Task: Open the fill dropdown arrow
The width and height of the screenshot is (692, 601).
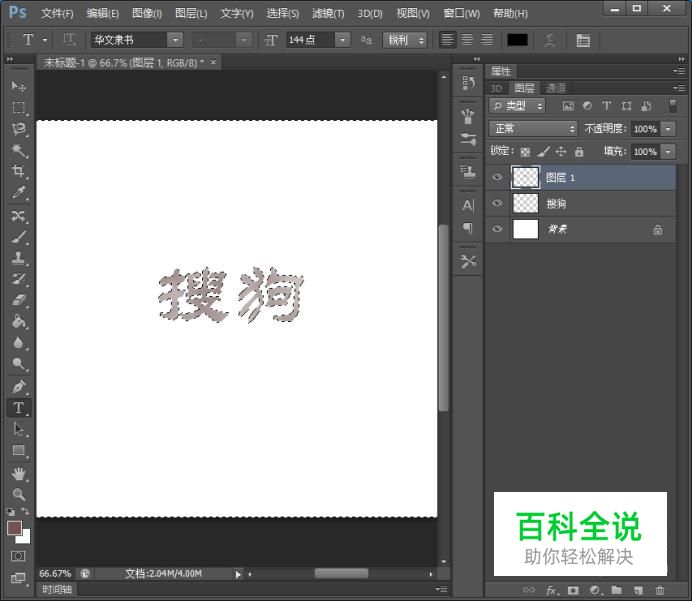Action: pyautogui.click(x=668, y=152)
